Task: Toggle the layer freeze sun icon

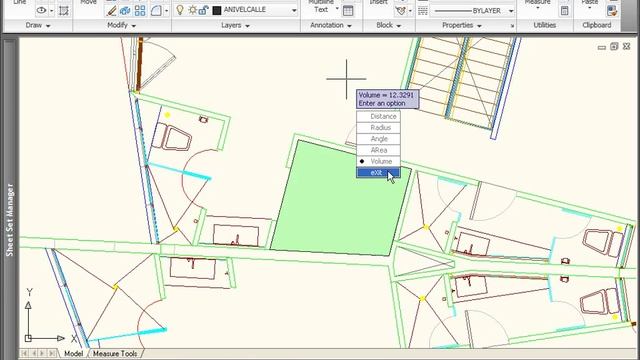Action: (x=192, y=10)
